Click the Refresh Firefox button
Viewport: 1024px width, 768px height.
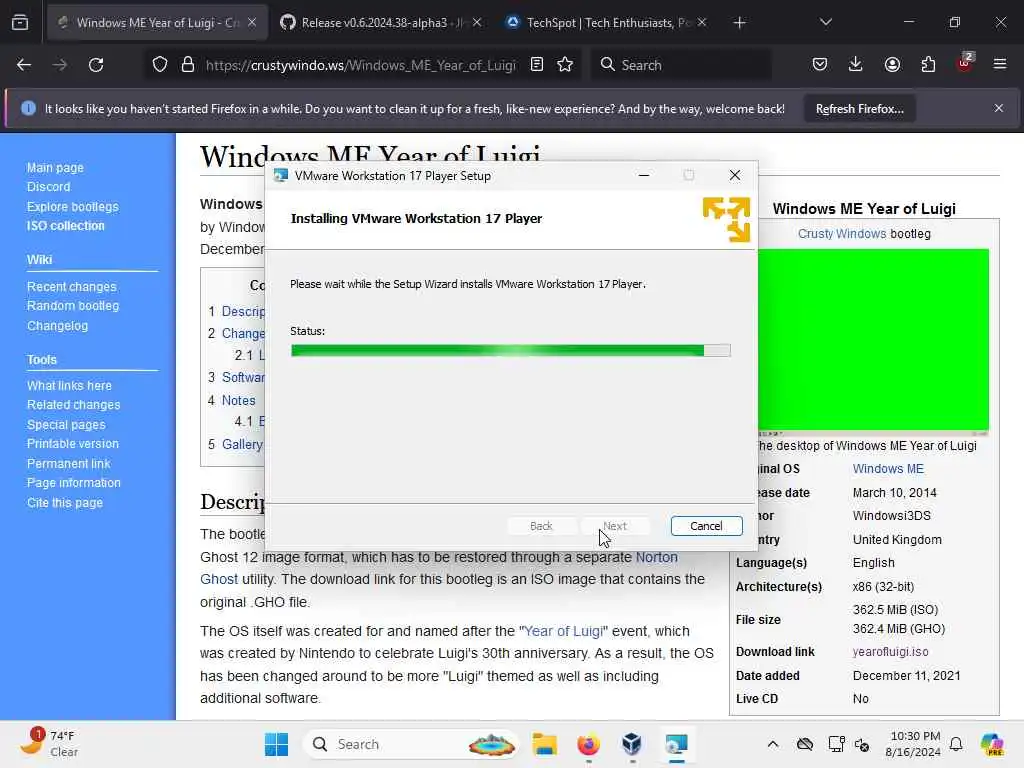pos(859,109)
